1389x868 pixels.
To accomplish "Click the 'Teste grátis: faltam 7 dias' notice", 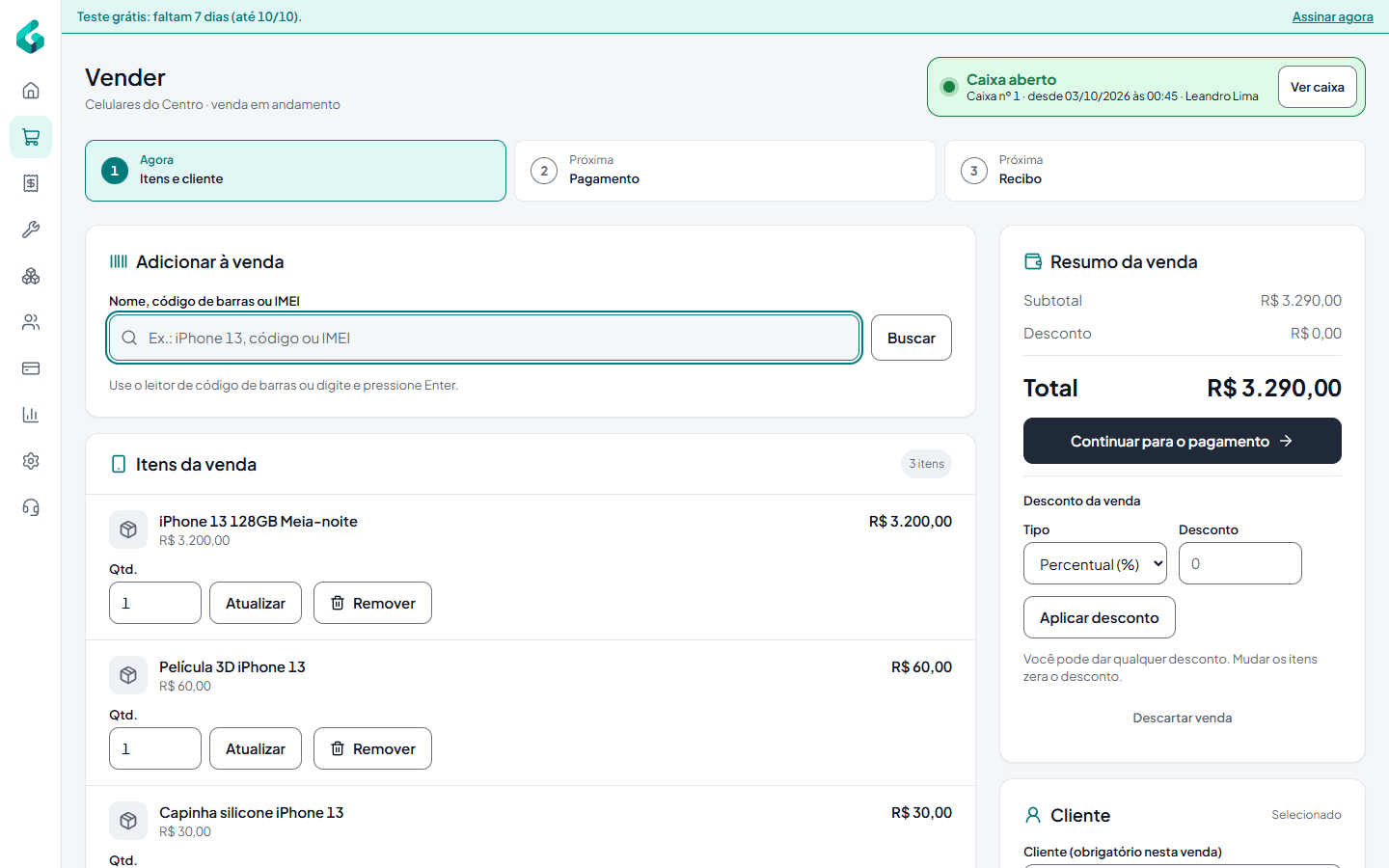I will [189, 16].
